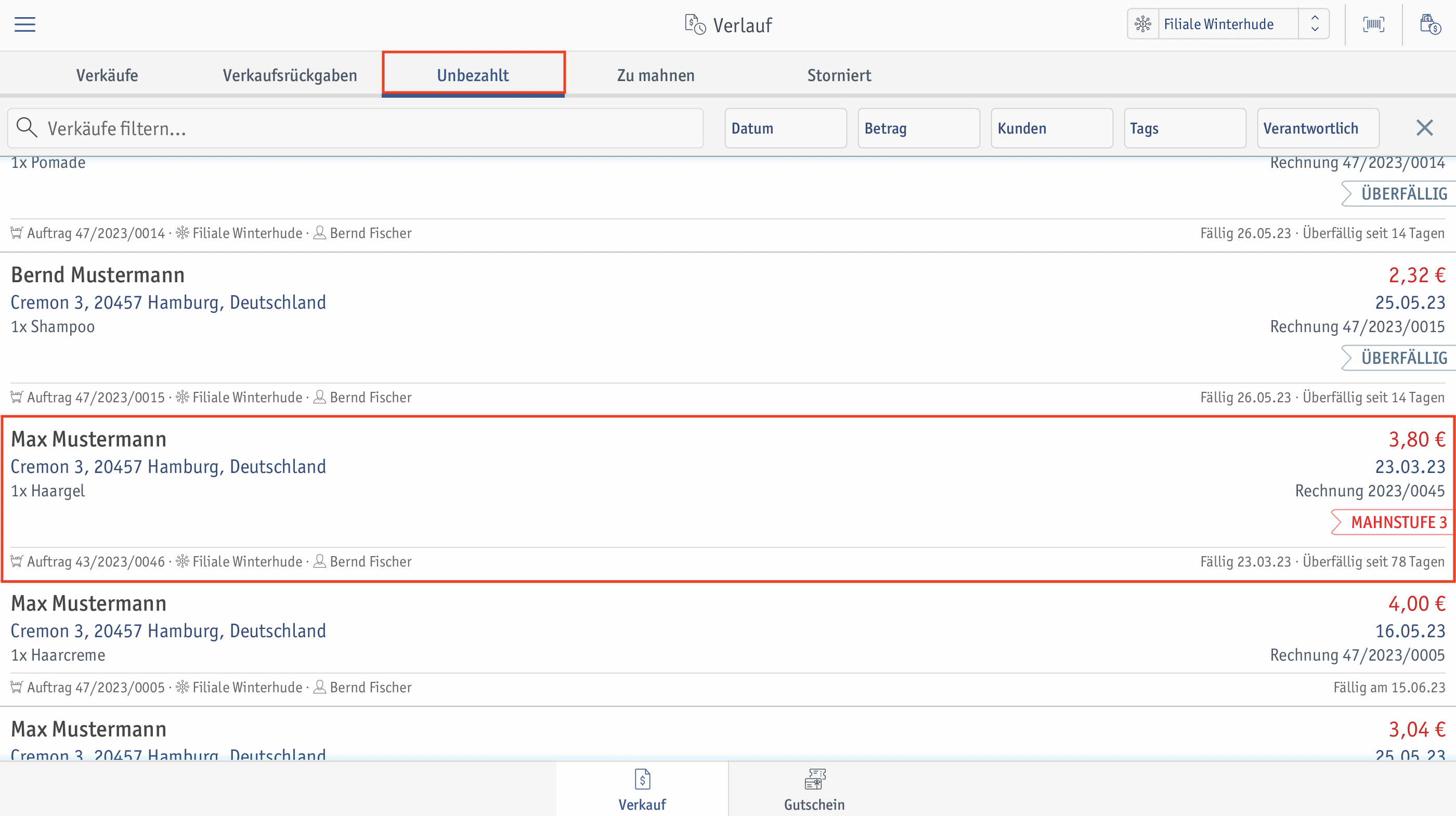Viewport: 1456px width, 816px height.
Task: Open the cash register icon top right
Action: [1430, 24]
